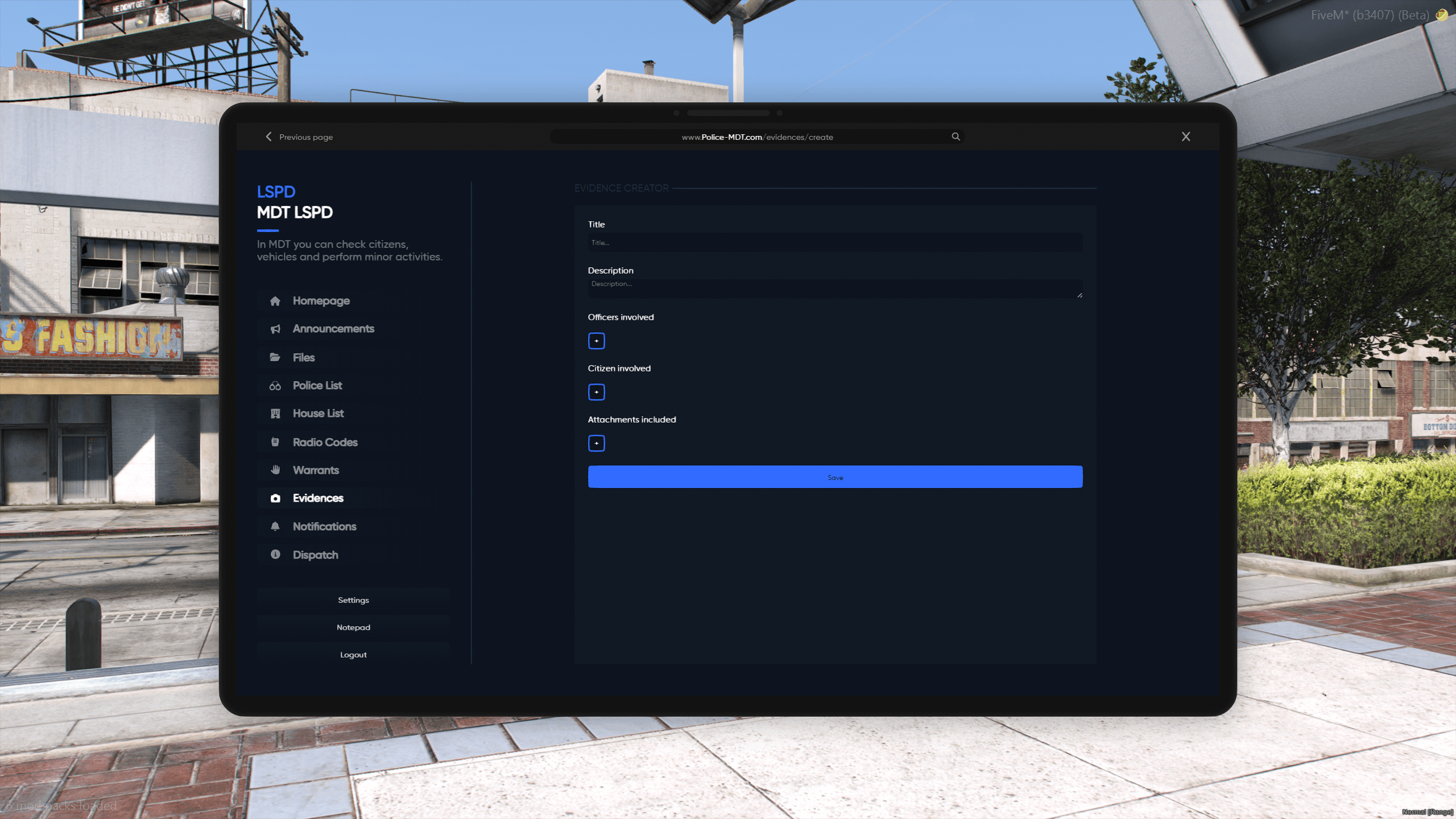The width and height of the screenshot is (1456, 819).
Task: Add a citizen involved with the plus button
Action: tap(596, 392)
